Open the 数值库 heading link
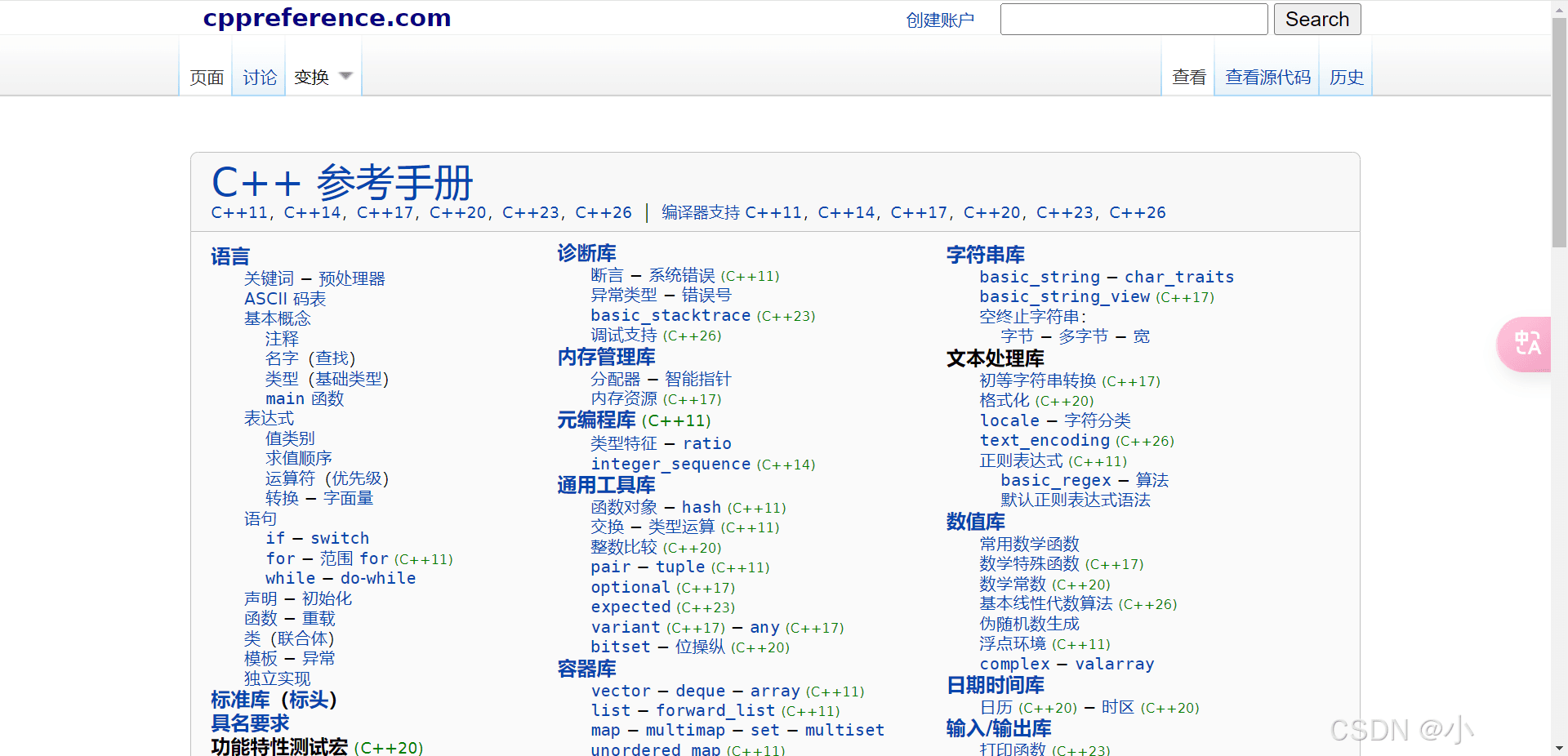Viewport: 1568px width, 756px height. point(976,522)
